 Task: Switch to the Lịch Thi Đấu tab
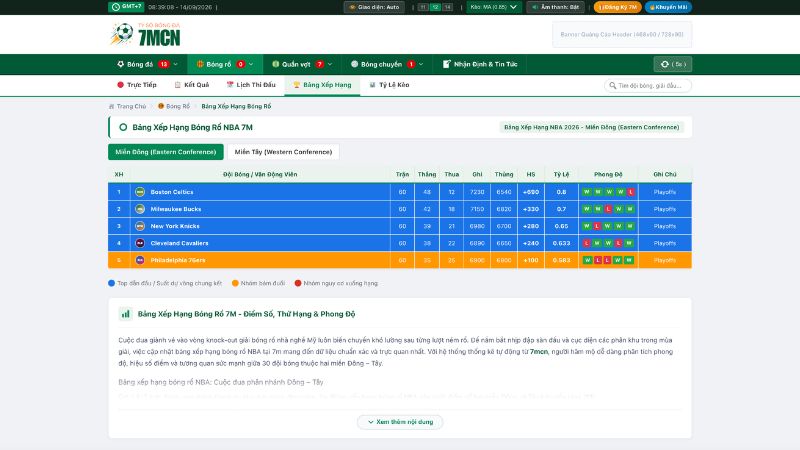[251, 85]
